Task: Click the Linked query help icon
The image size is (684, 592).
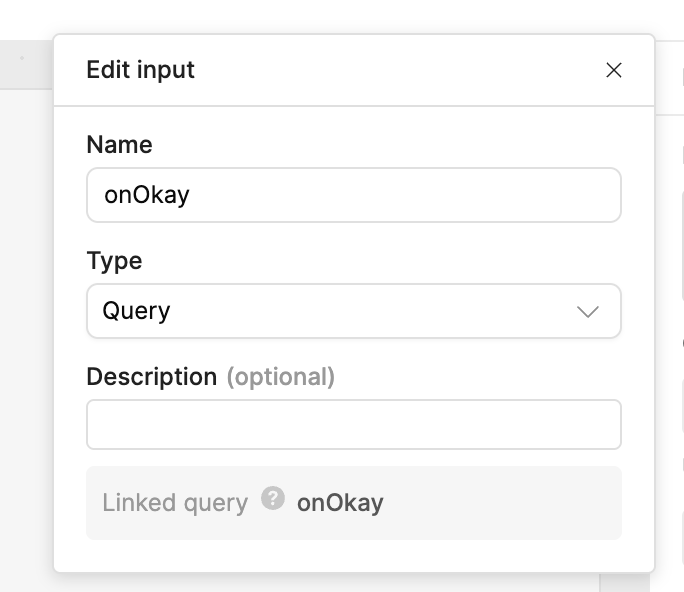Action: pyautogui.click(x=273, y=499)
